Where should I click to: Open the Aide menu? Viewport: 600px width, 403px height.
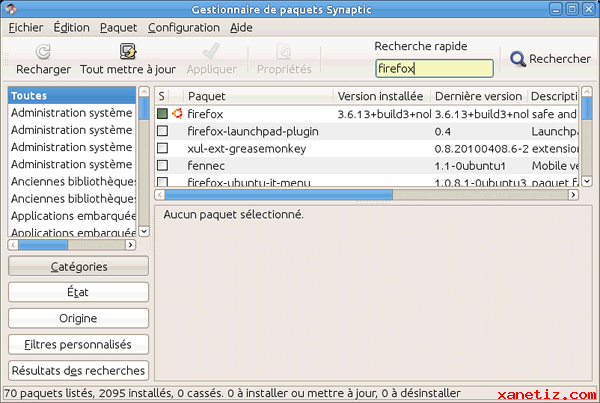tap(241, 28)
